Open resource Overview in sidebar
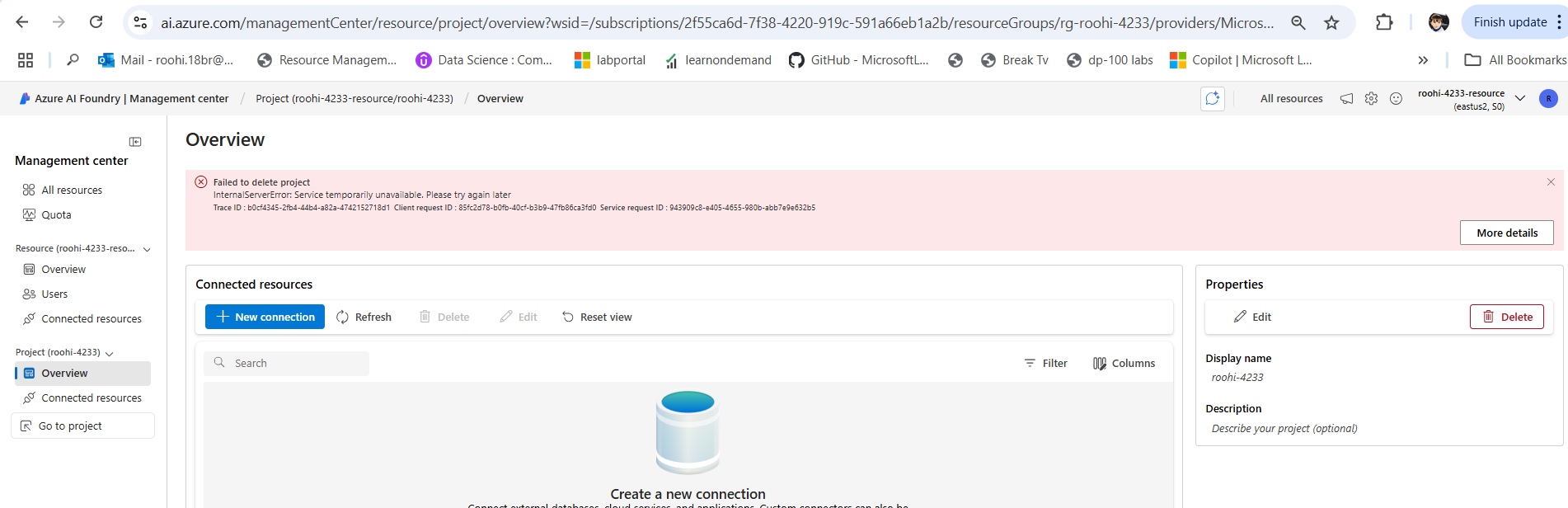 coord(63,269)
